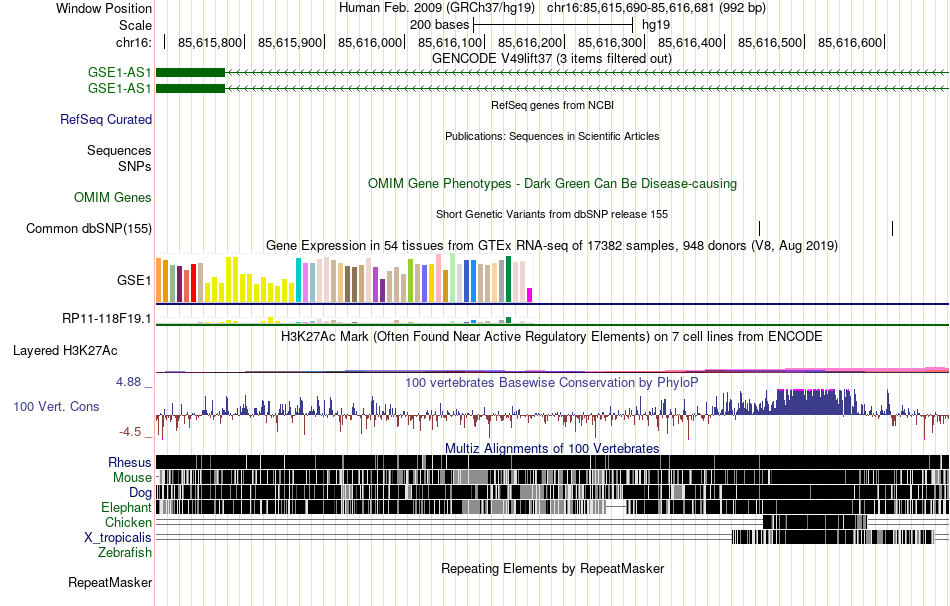Click the 200 bases scale bar
The height and width of the screenshot is (606, 950).
[x=553, y=25]
